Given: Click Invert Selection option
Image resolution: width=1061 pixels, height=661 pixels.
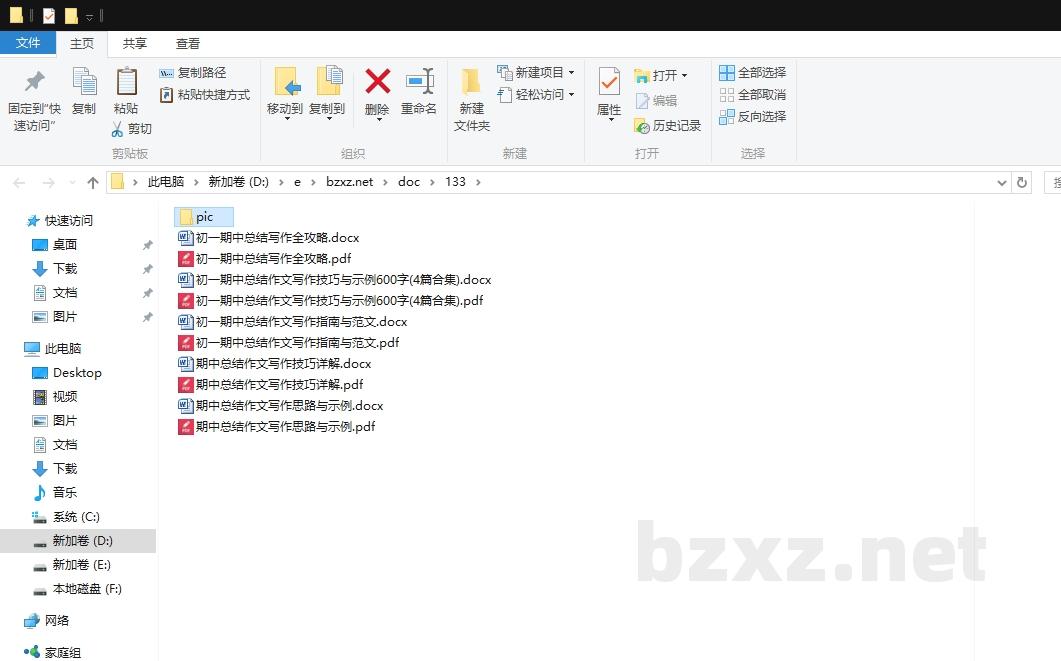Looking at the screenshot, I should (752, 117).
